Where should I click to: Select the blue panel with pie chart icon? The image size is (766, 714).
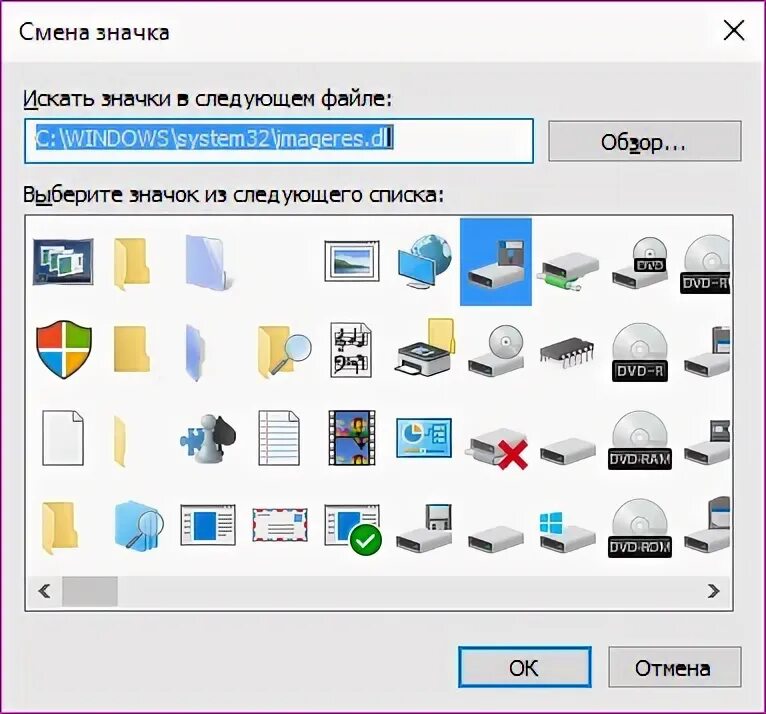[x=424, y=438]
